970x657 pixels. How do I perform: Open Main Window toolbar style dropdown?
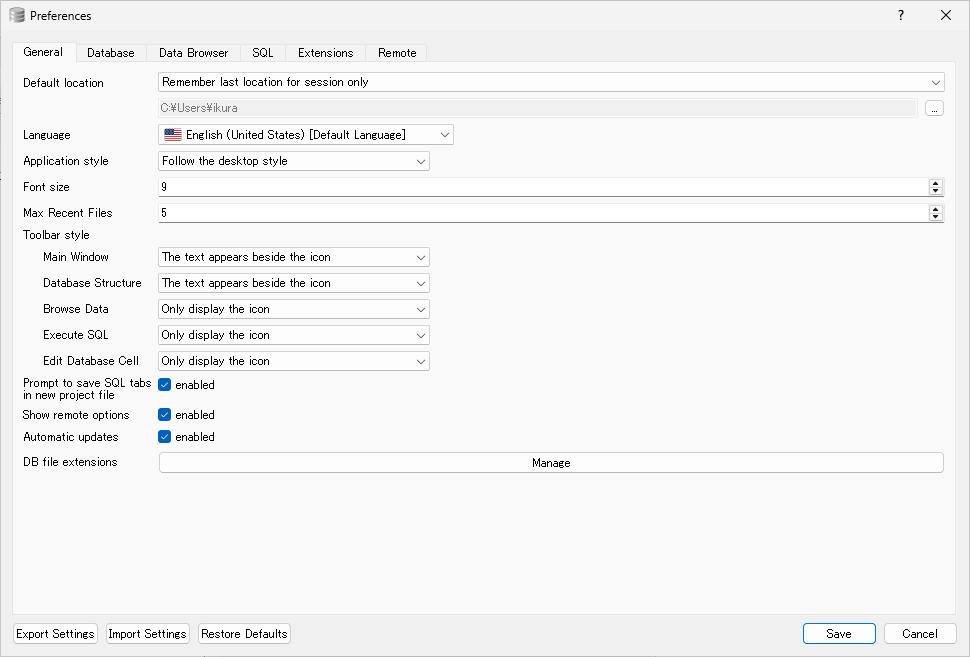tap(294, 257)
